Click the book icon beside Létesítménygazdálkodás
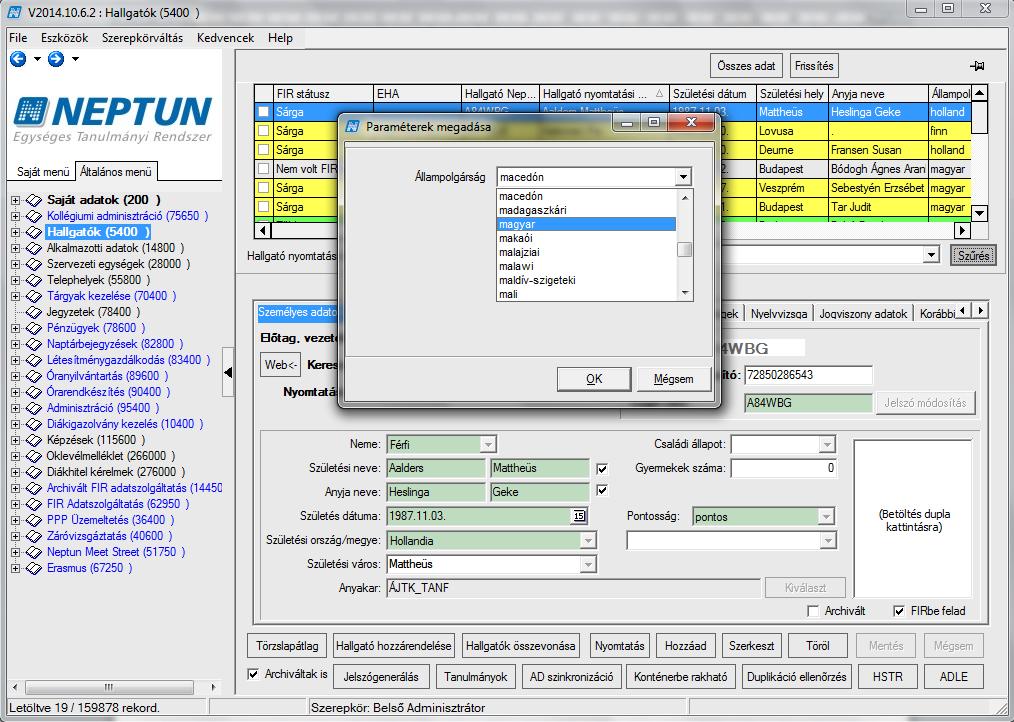 [34, 360]
